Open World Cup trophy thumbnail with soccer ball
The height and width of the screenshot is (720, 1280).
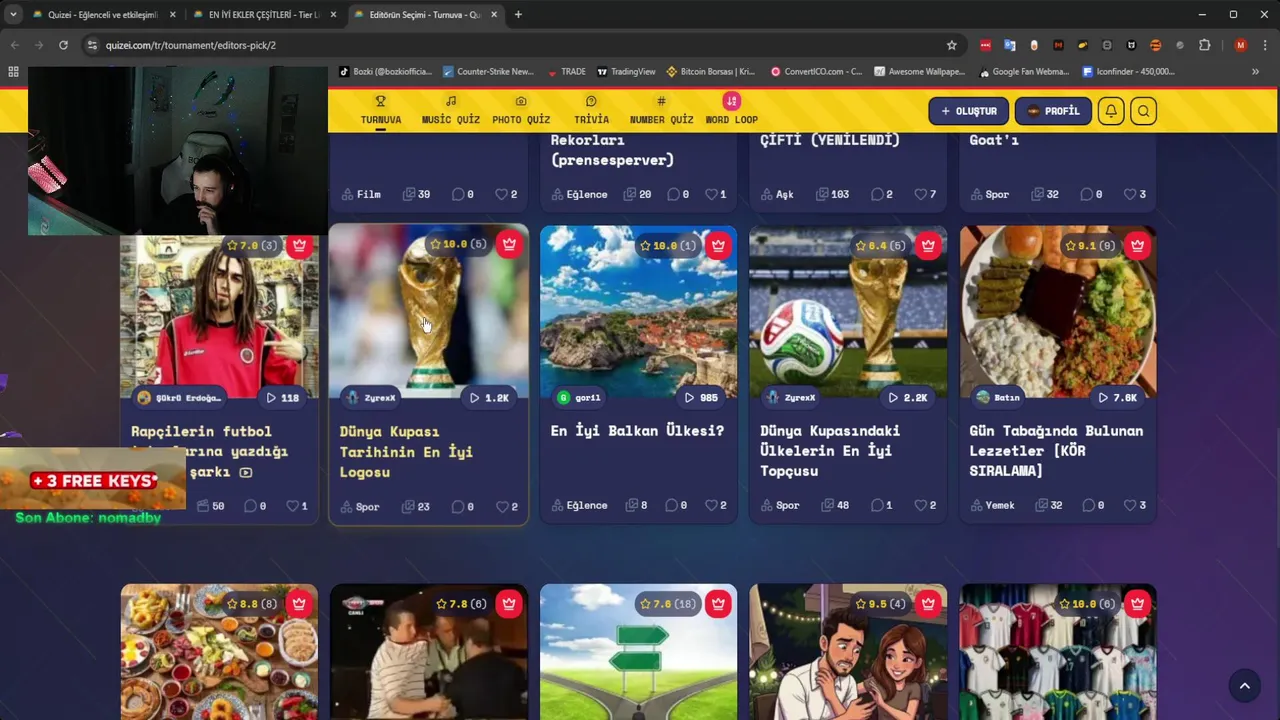coord(848,312)
